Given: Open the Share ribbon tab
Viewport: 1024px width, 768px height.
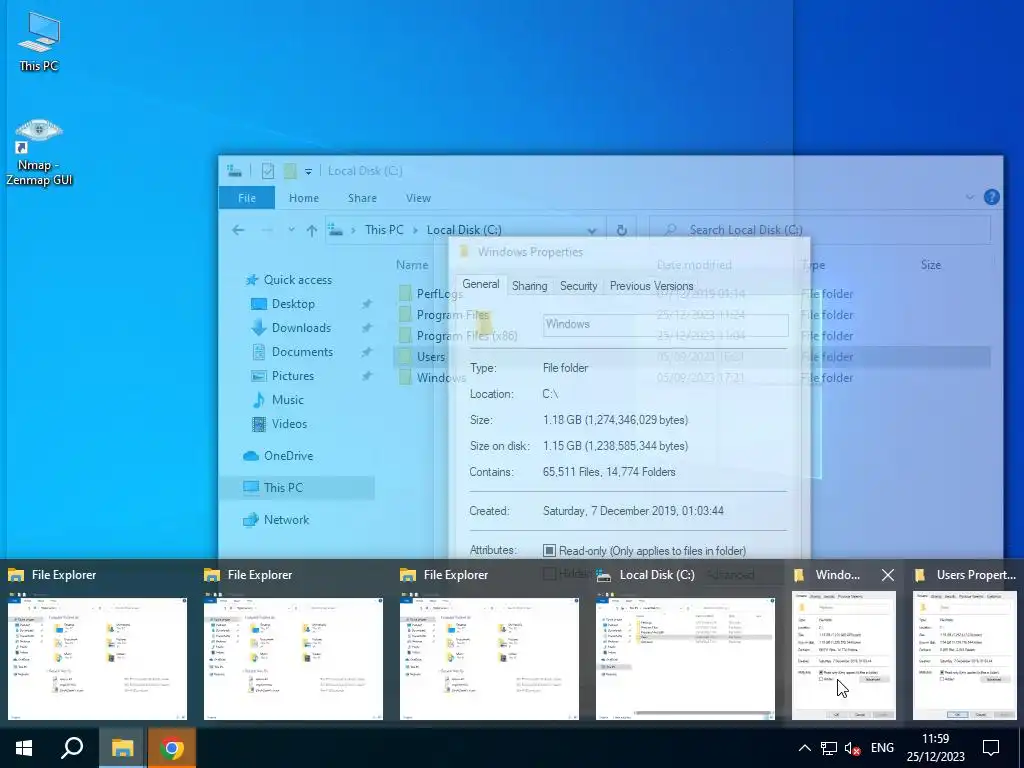Looking at the screenshot, I should point(362,198).
